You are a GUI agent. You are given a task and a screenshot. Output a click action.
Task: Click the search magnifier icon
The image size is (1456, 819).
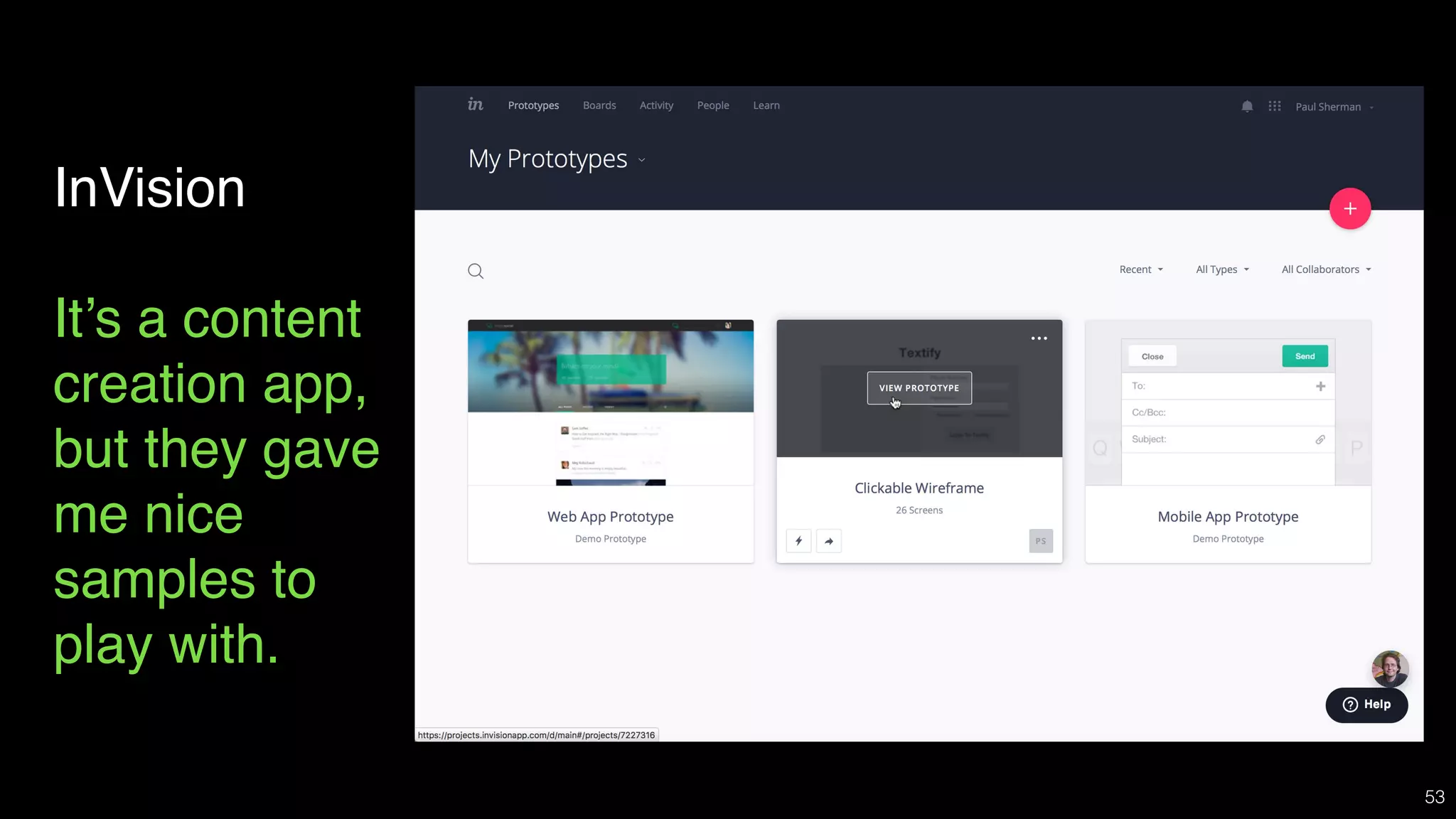[476, 271]
